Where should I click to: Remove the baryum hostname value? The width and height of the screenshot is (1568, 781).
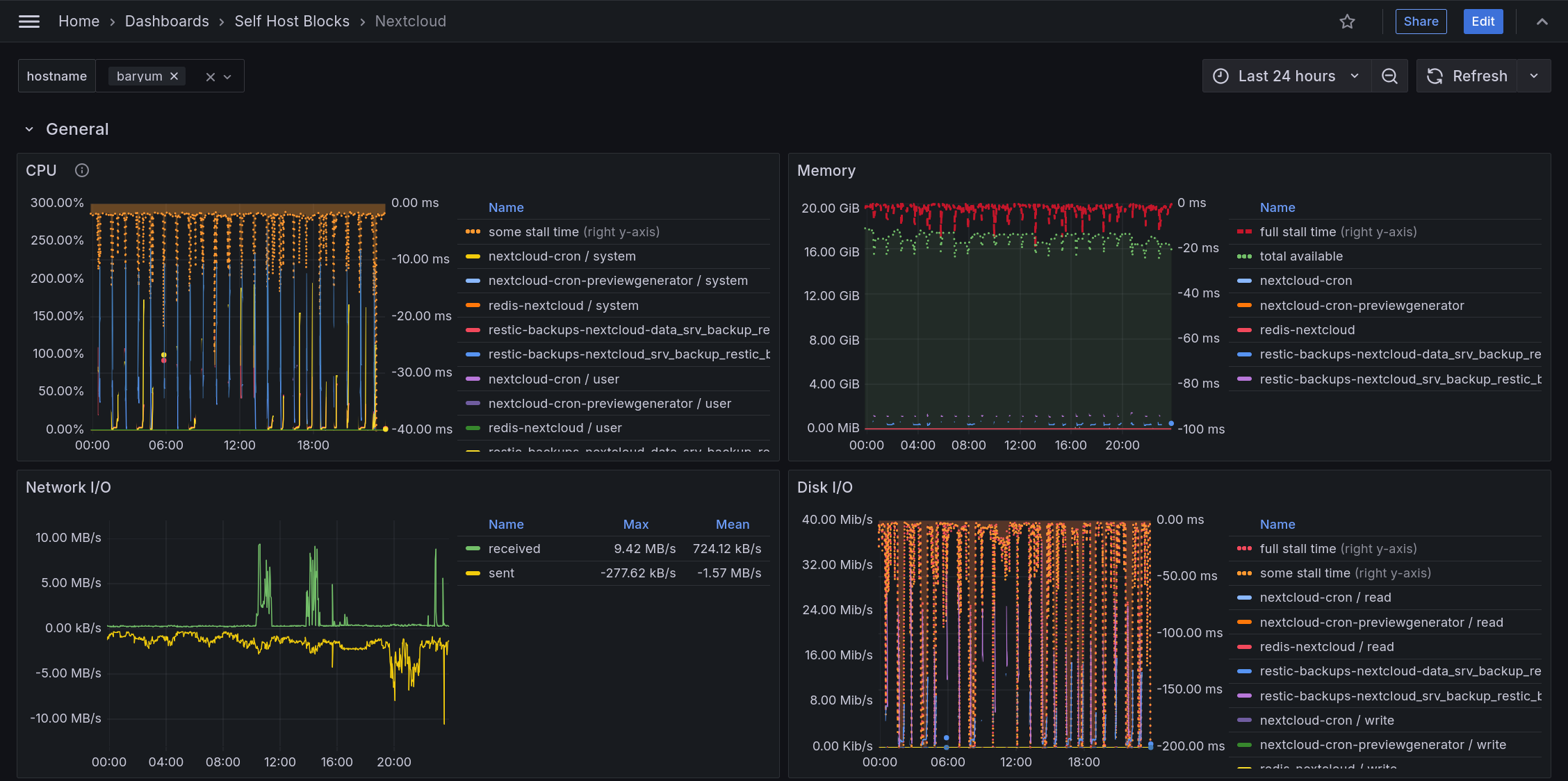point(174,76)
